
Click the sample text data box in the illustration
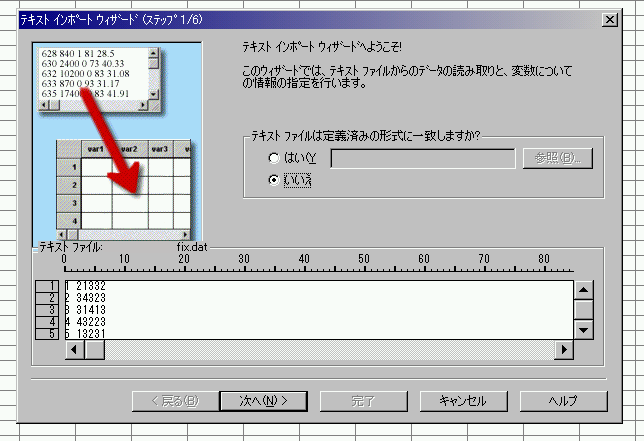(90, 73)
